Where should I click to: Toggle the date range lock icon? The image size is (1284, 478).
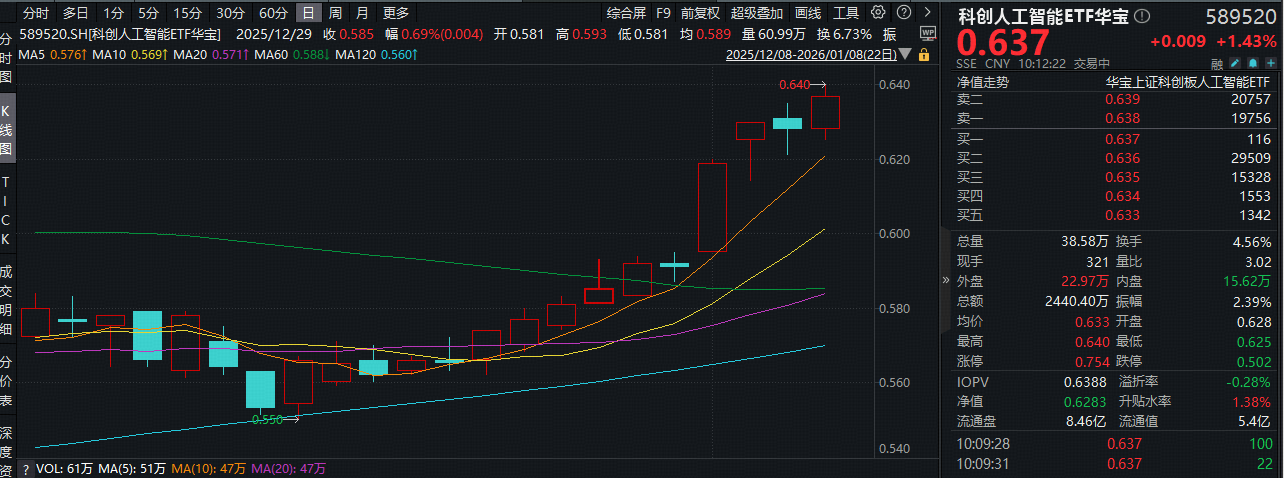[x=924, y=54]
